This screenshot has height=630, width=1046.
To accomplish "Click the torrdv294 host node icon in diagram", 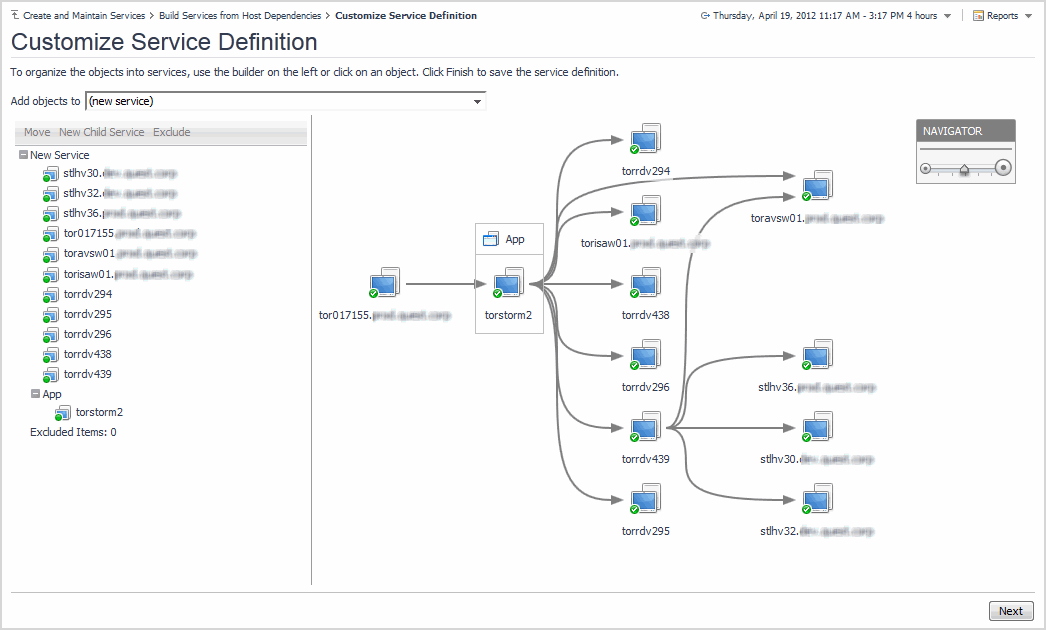I will click(x=645, y=139).
